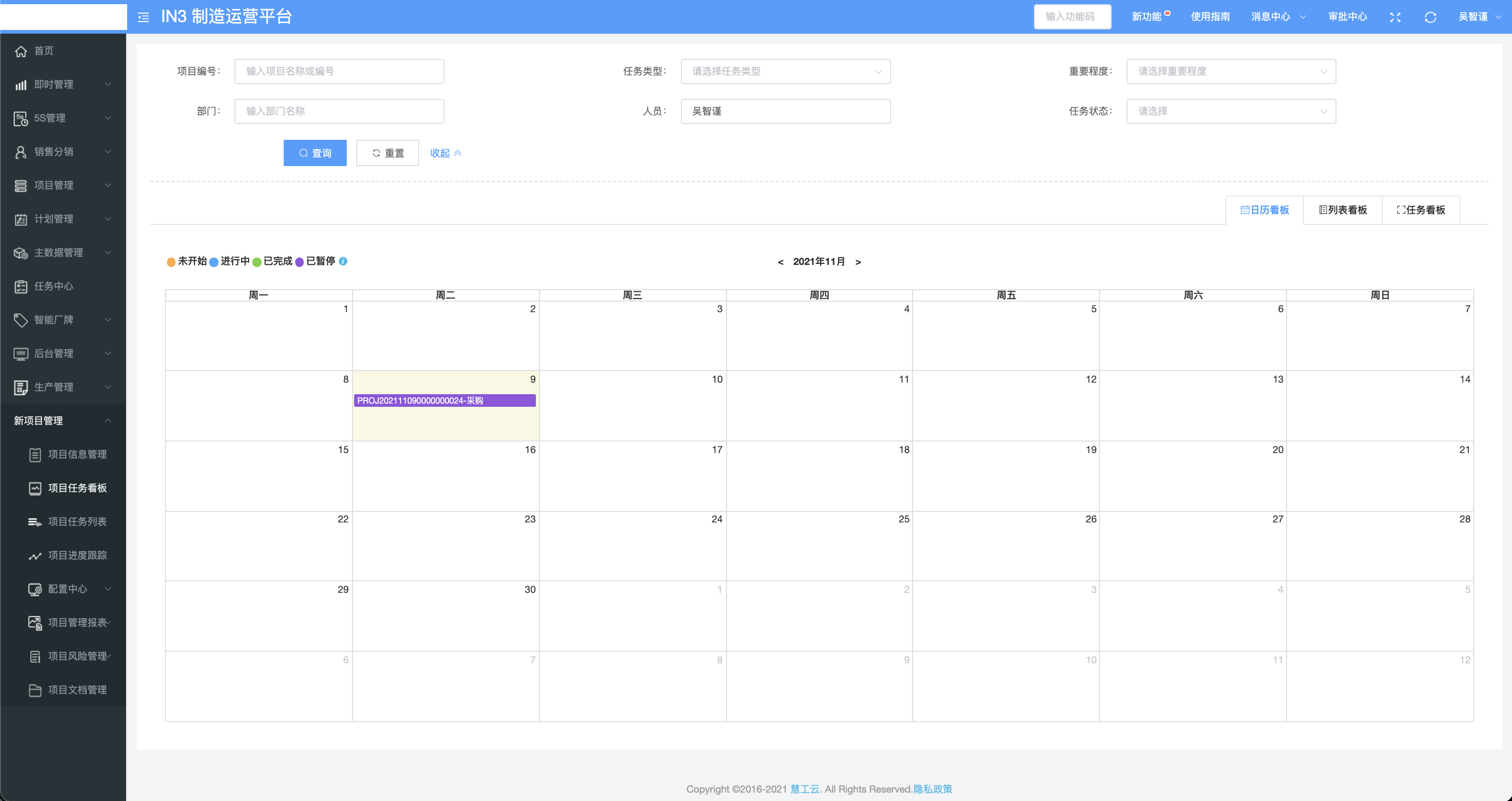This screenshot has height=801, width=1512.
Task: Open 任务中心 from the sidebar
Action: coord(54,286)
